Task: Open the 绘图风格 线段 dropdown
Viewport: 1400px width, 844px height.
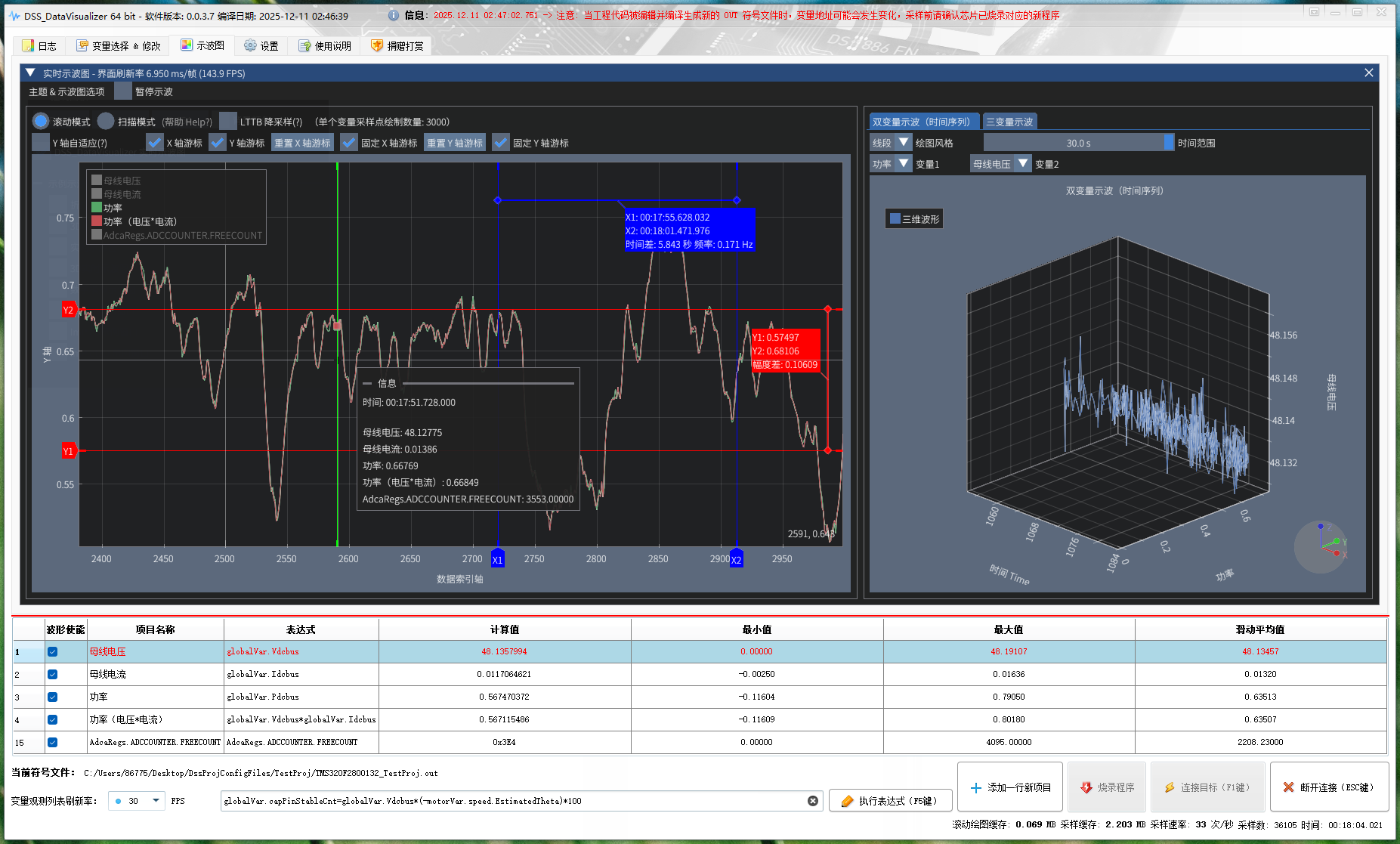Action: 892,143
